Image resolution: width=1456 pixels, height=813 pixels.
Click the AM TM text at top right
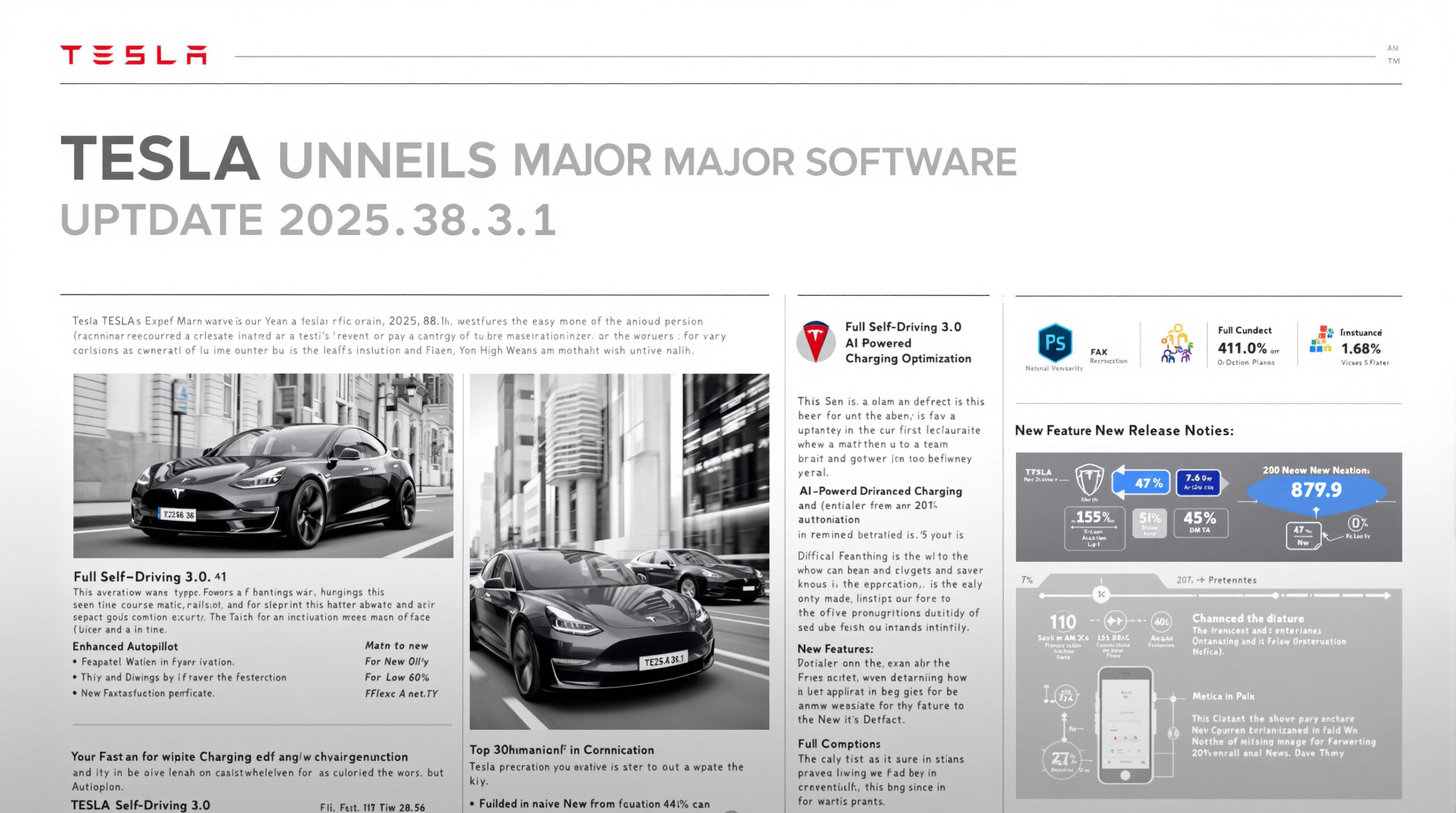(1393, 55)
